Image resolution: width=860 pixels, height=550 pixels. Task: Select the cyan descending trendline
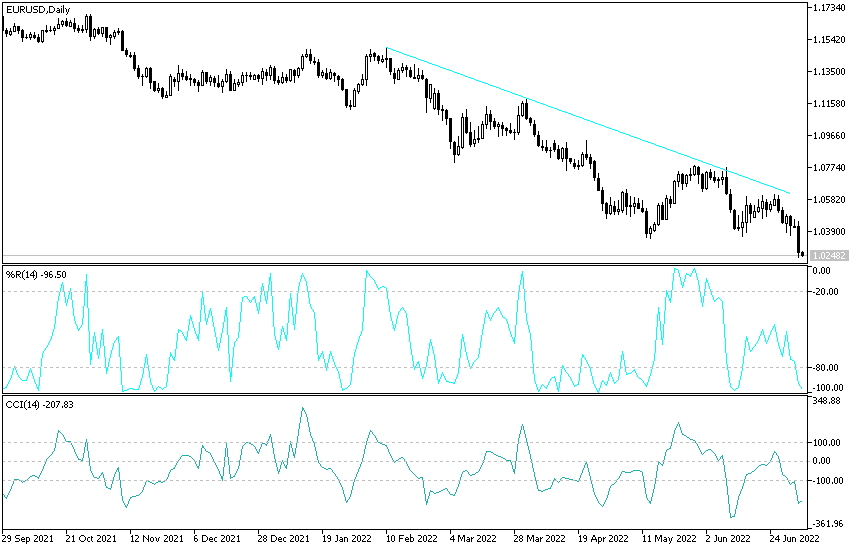(x=588, y=121)
